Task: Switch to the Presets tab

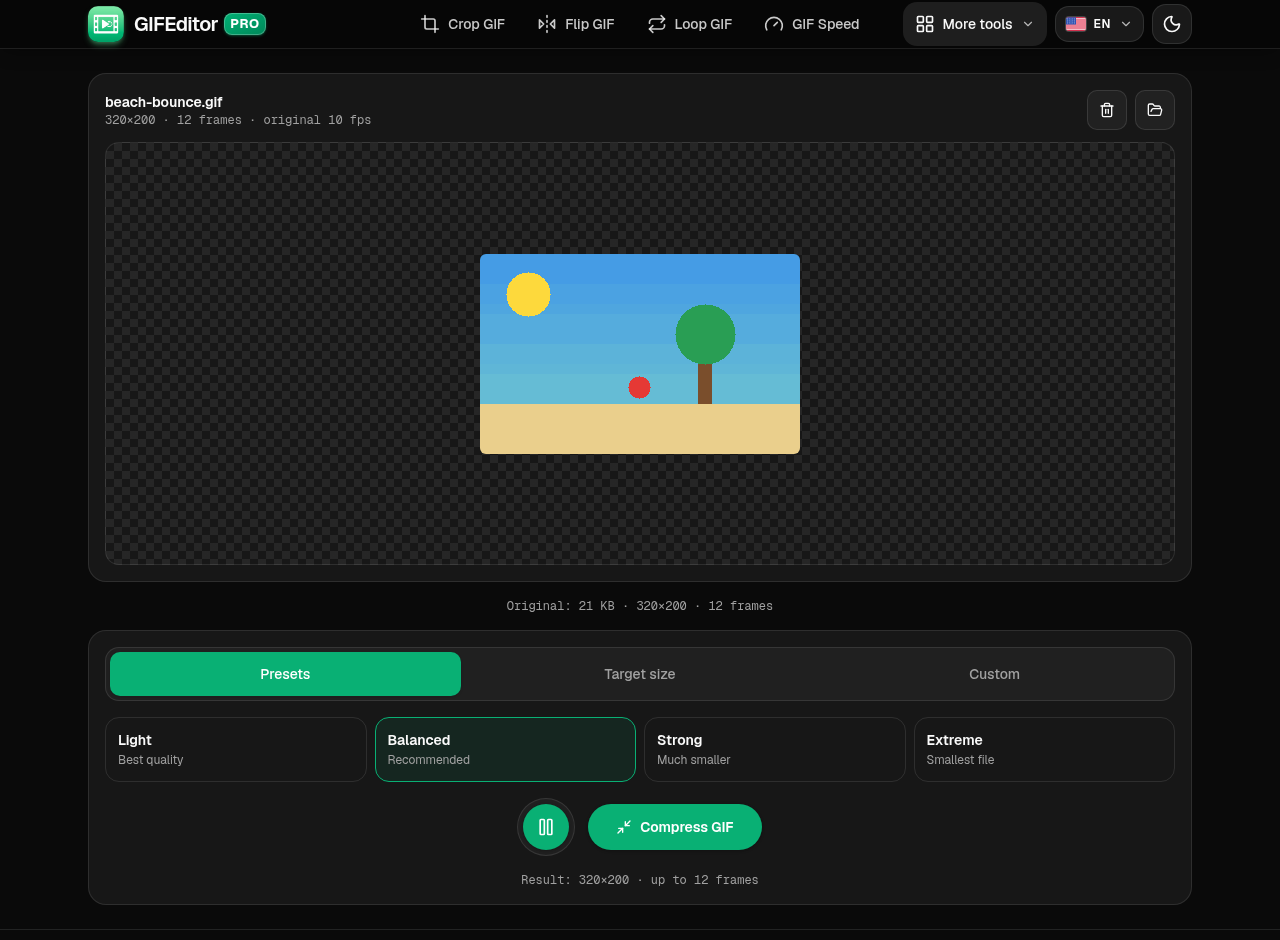Action: 285,674
